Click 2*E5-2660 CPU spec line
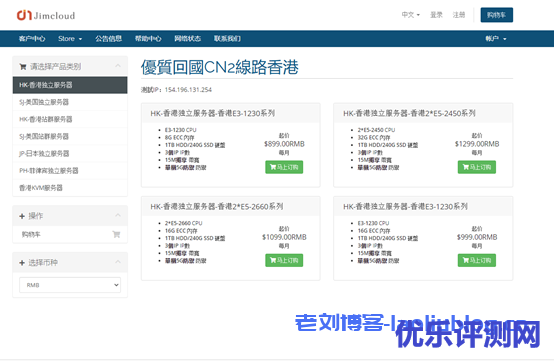 184,223
